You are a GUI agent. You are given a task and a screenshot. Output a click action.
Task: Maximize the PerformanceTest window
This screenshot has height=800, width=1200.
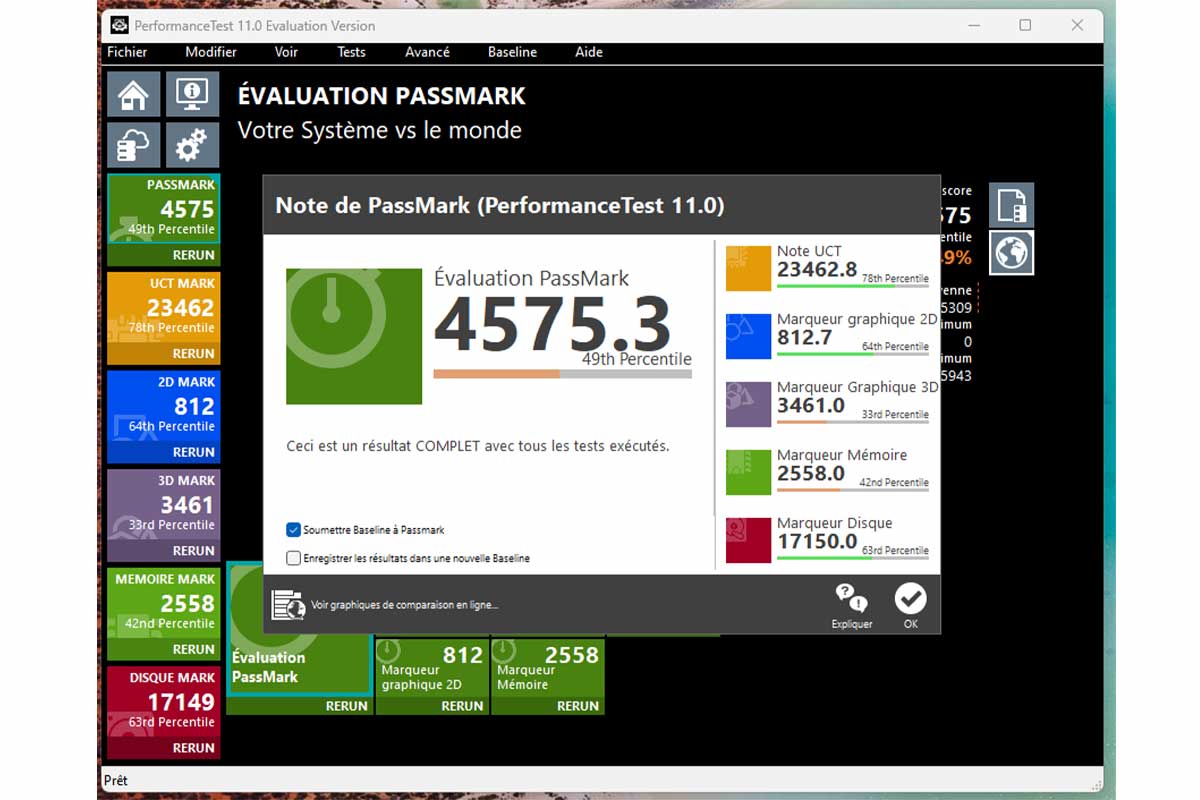[x=1025, y=25]
